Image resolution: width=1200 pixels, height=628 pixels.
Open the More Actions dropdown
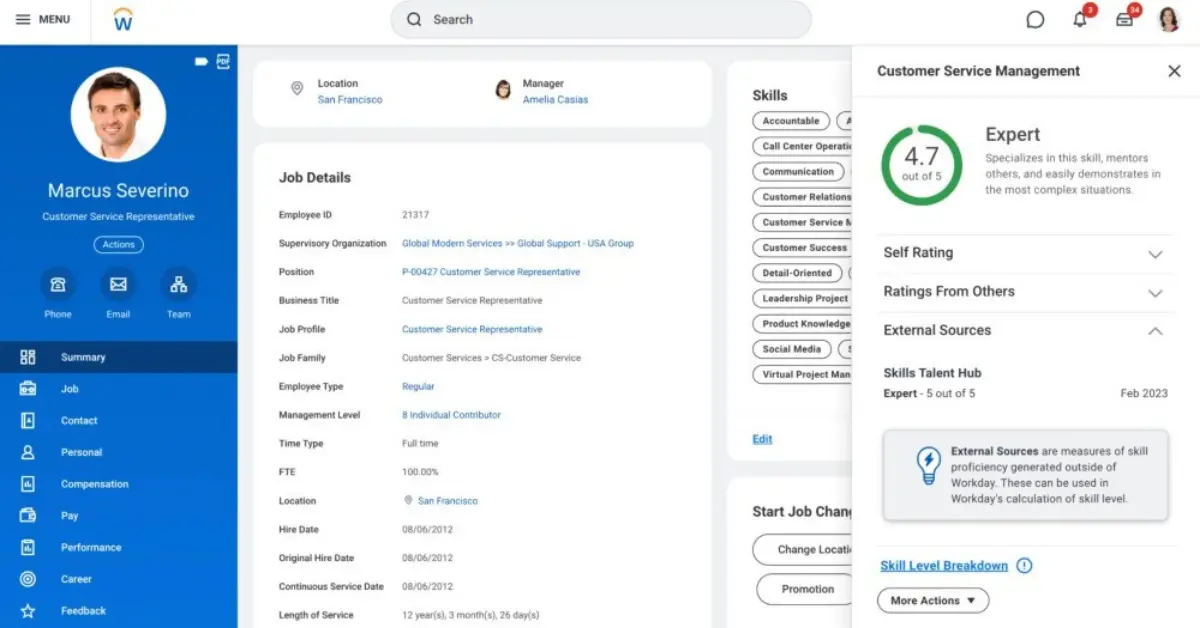pos(932,600)
